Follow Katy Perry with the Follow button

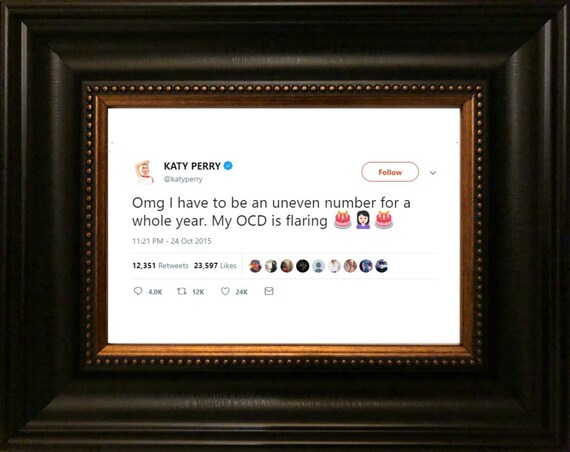[390, 172]
